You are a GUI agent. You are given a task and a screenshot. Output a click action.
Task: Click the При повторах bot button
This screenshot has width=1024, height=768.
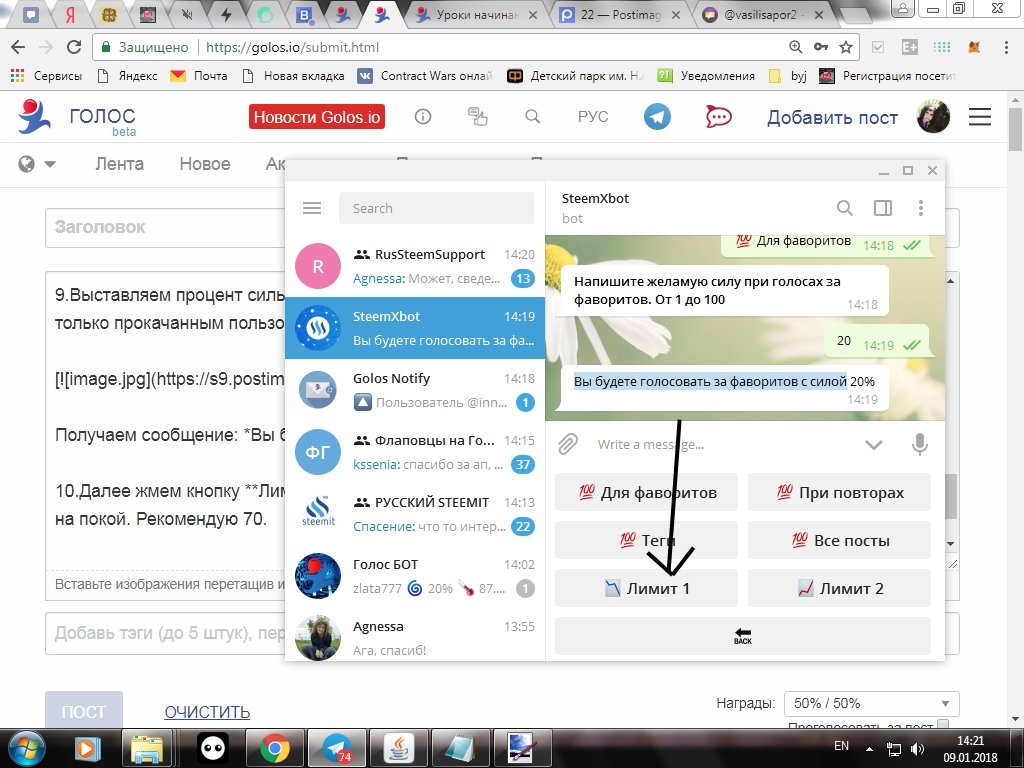[839, 492]
